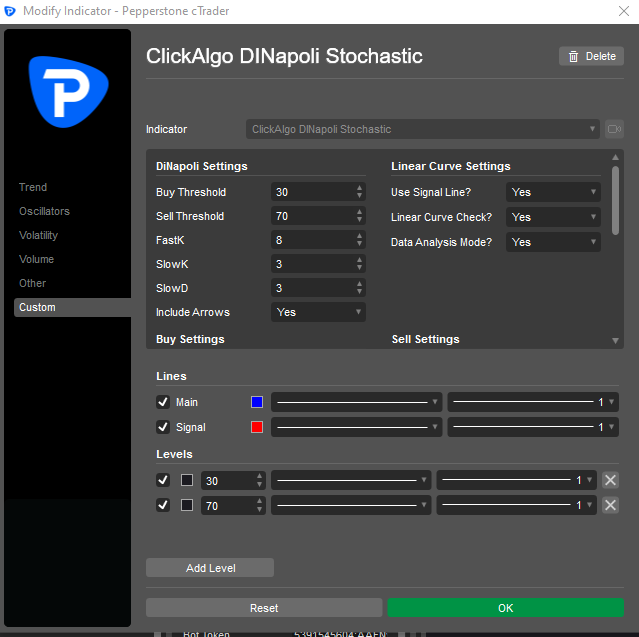Screen dimensions: 639x637
Task: Toggle the level 70 checkbox
Action: click(x=163, y=505)
